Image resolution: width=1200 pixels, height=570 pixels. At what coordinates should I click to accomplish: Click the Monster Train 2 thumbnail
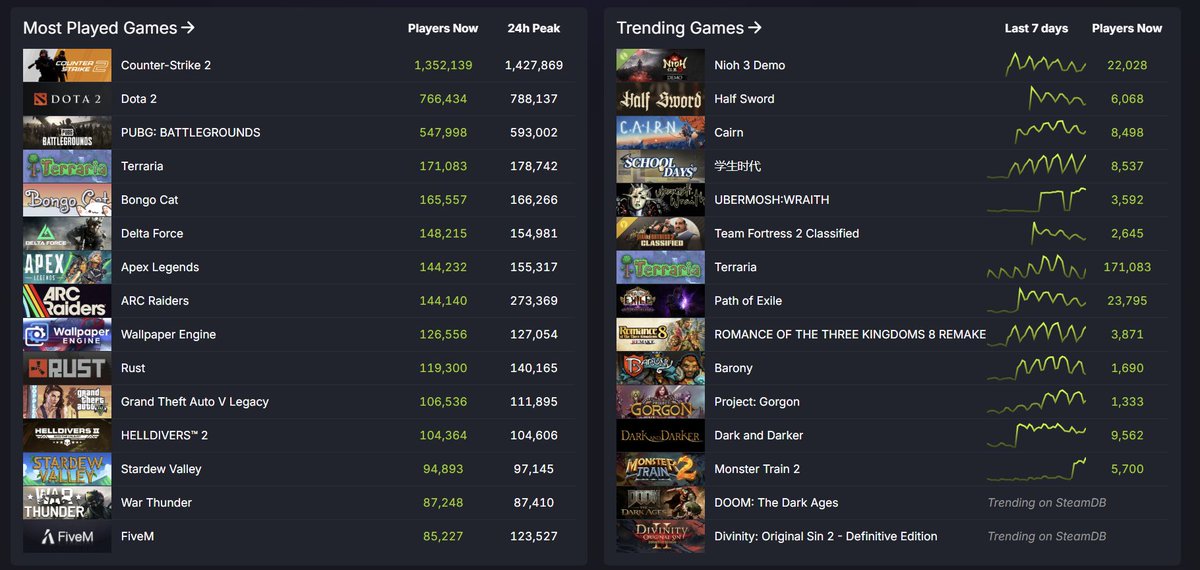click(660, 469)
